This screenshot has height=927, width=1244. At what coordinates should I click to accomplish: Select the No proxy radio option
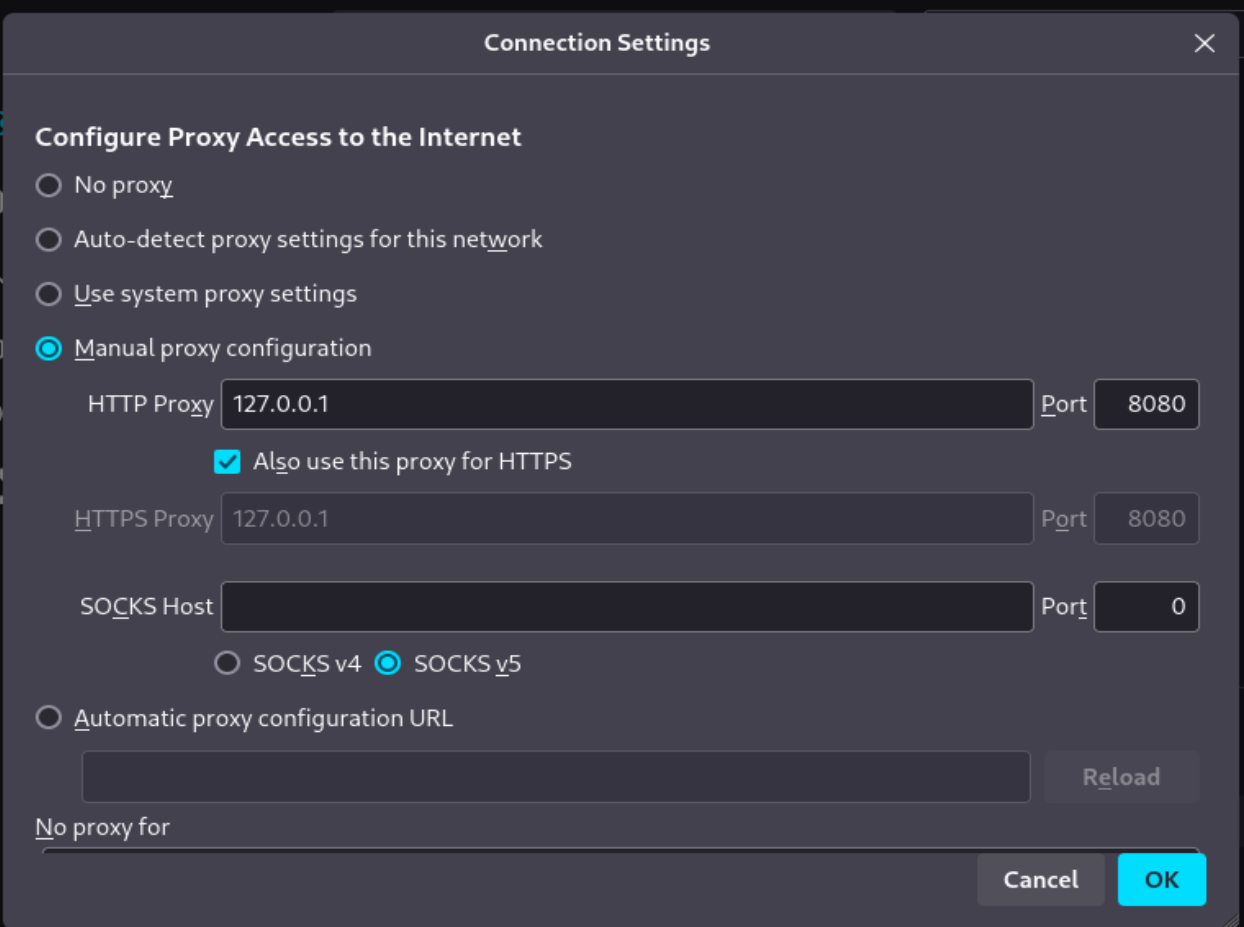[x=49, y=186]
